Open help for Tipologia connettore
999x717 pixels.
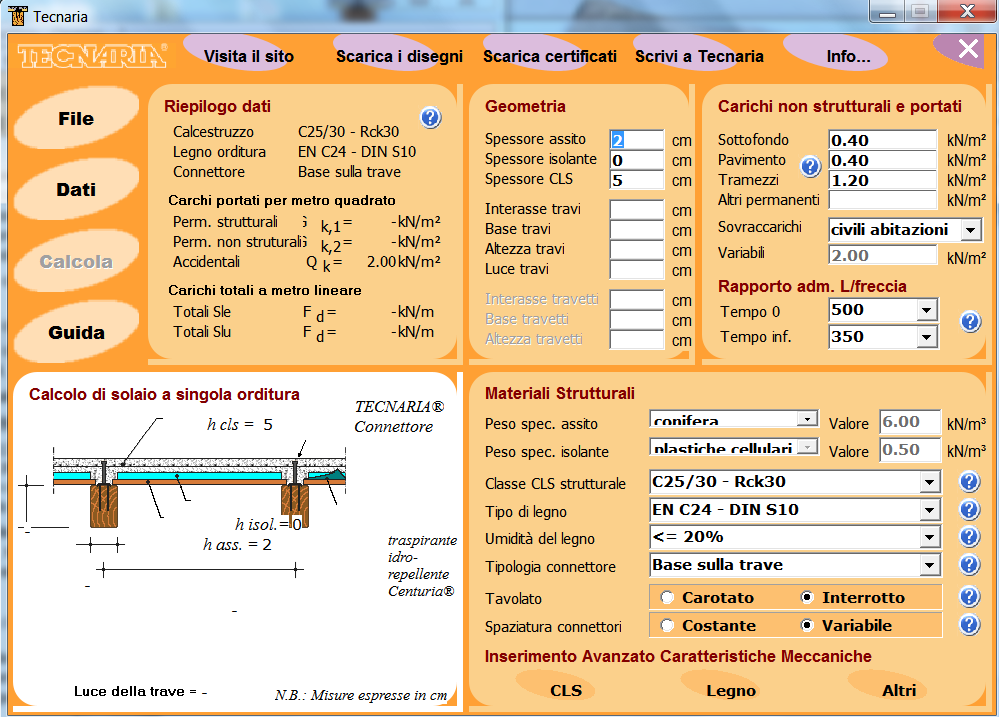tap(969, 565)
